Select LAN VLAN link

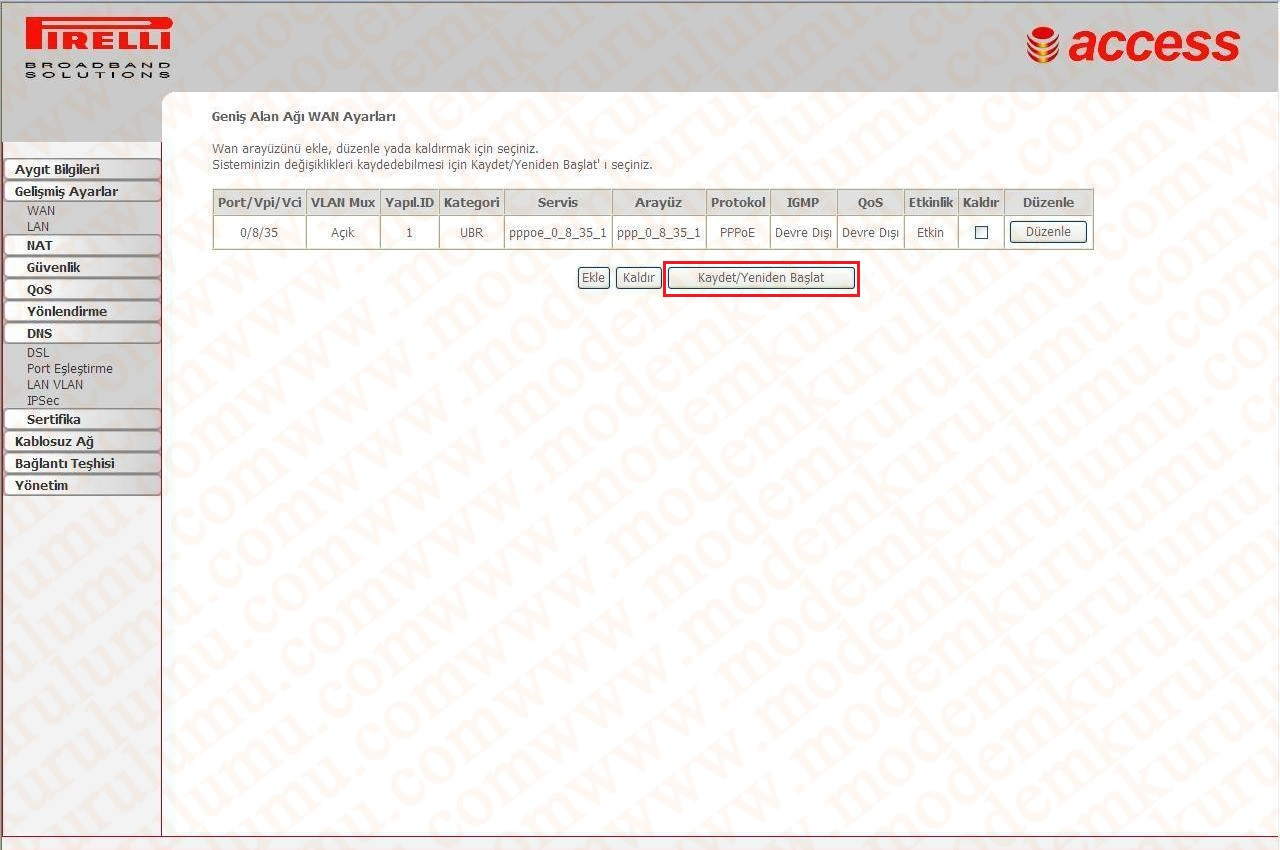point(55,385)
